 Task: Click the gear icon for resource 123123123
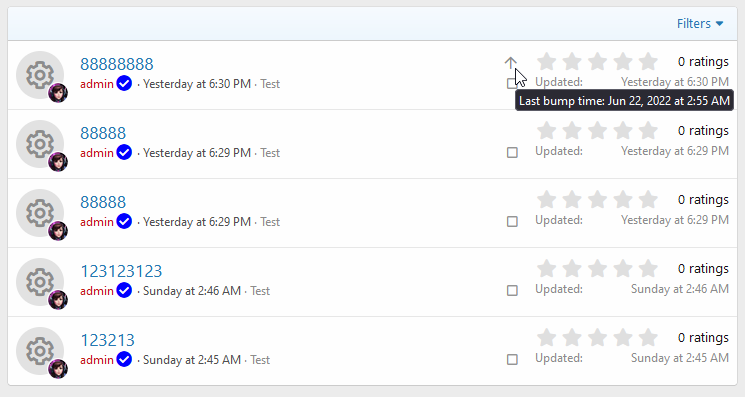pos(40,282)
